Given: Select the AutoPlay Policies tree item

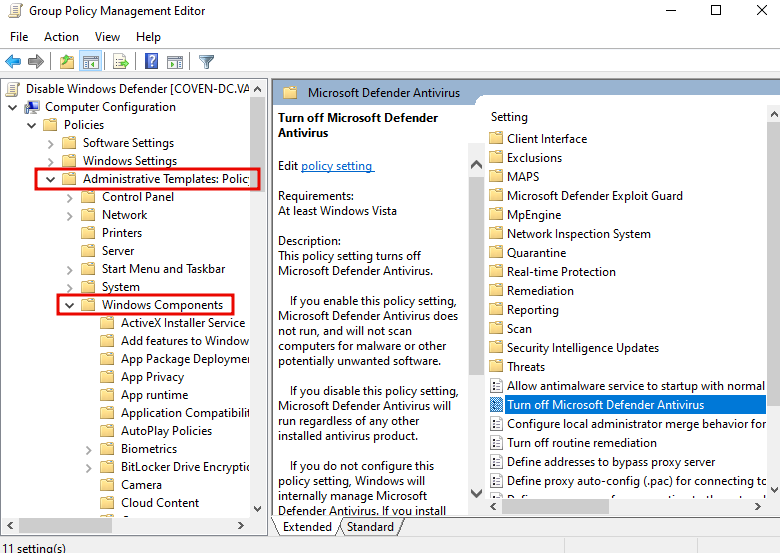Looking at the screenshot, I should (x=166, y=431).
